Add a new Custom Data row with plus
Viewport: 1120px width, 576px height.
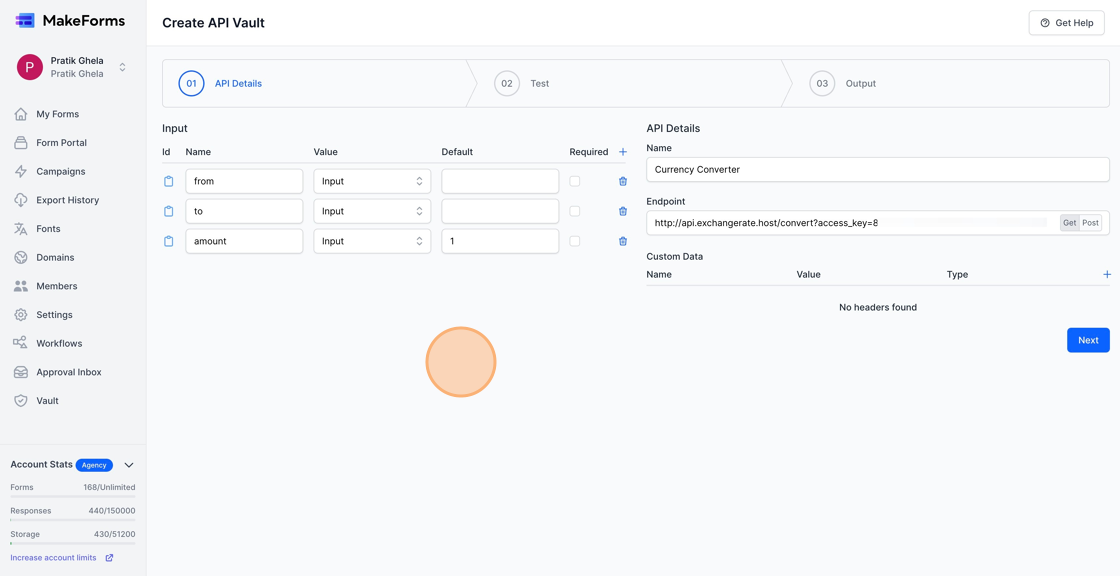pyautogui.click(x=1106, y=273)
